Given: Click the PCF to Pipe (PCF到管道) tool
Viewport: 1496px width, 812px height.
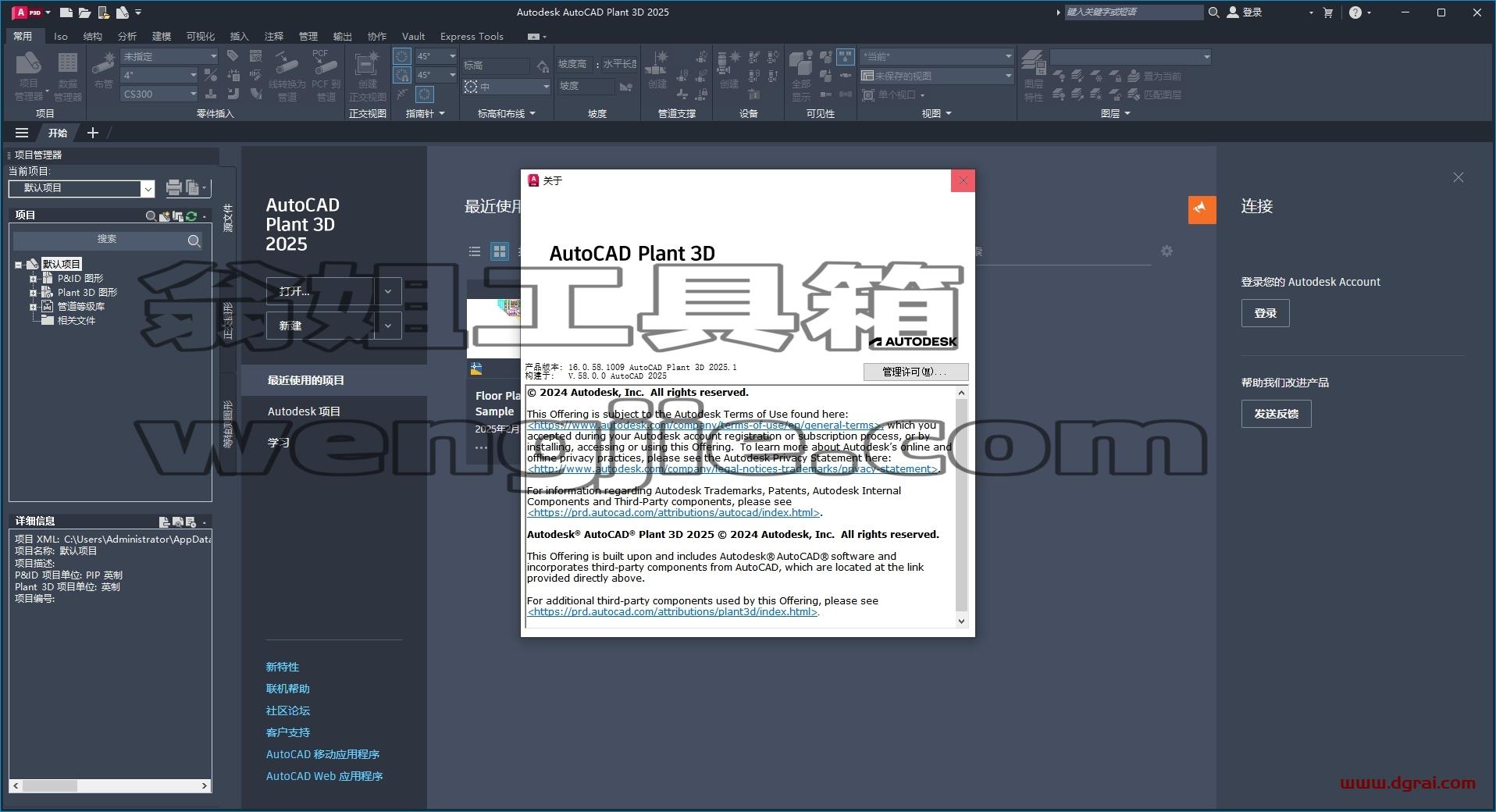Looking at the screenshot, I should (326, 76).
